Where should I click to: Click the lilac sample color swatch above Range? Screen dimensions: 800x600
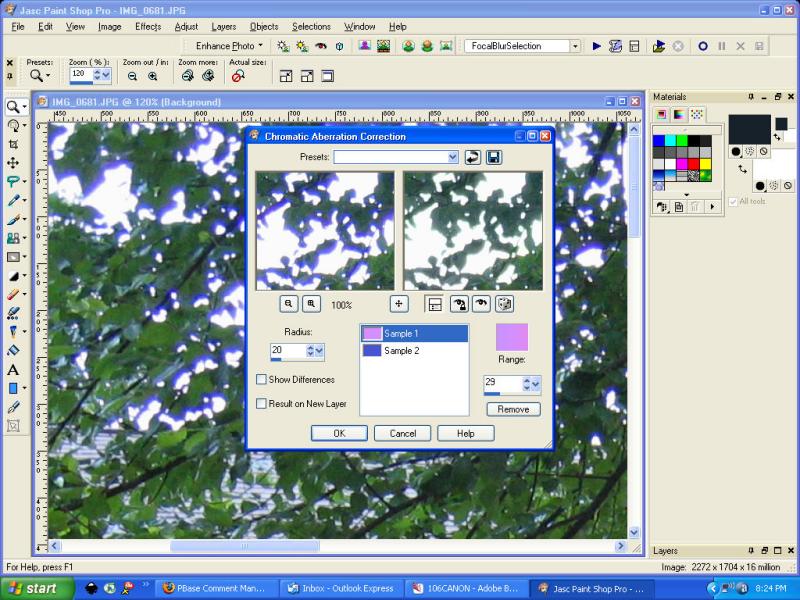click(512, 337)
